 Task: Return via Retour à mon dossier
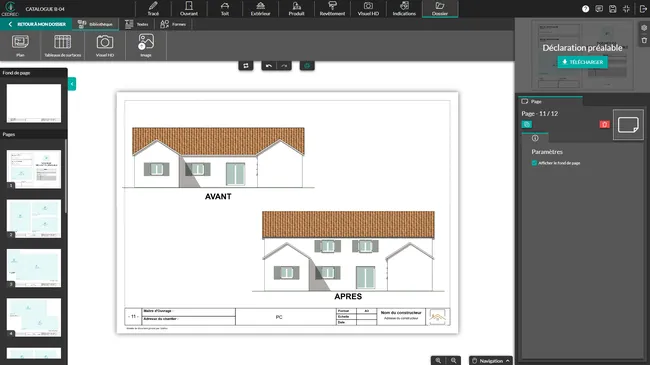point(37,24)
